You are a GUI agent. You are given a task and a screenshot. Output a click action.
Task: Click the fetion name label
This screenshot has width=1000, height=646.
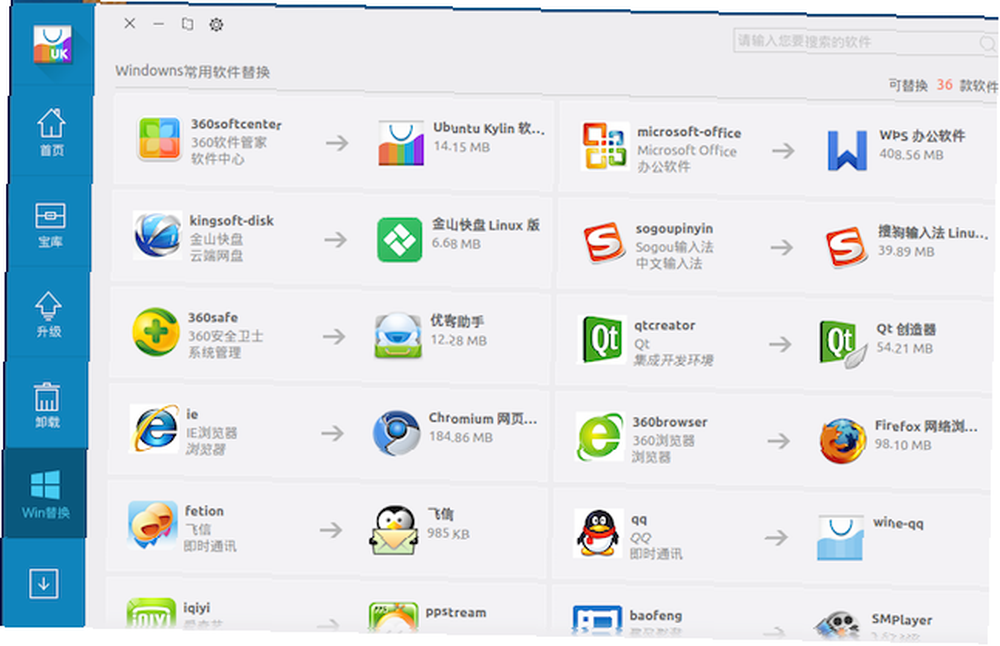click(204, 511)
